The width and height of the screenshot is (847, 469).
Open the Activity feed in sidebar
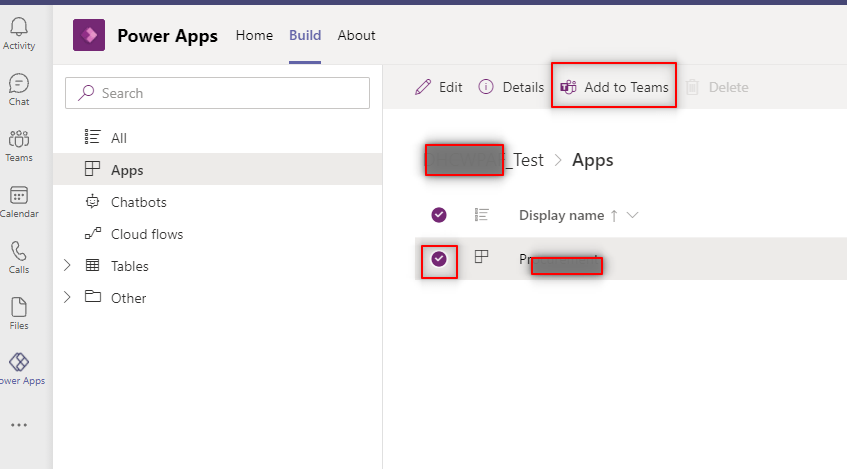pyautogui.click(x=18, y=33)
